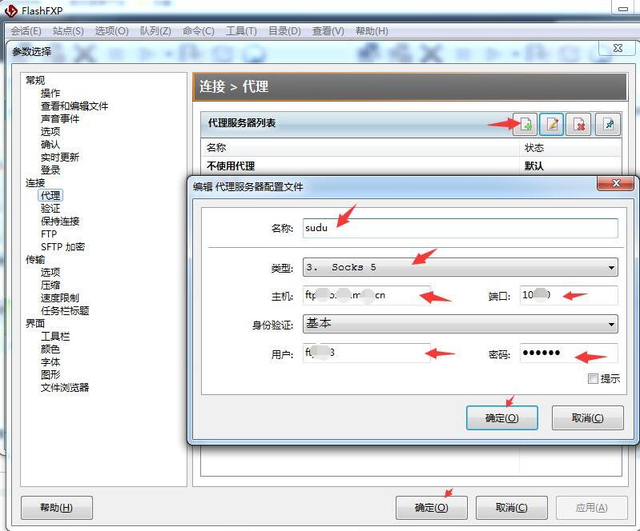
Task: Select 任务栏标题 in the settings tree
Action: [64, 311]
